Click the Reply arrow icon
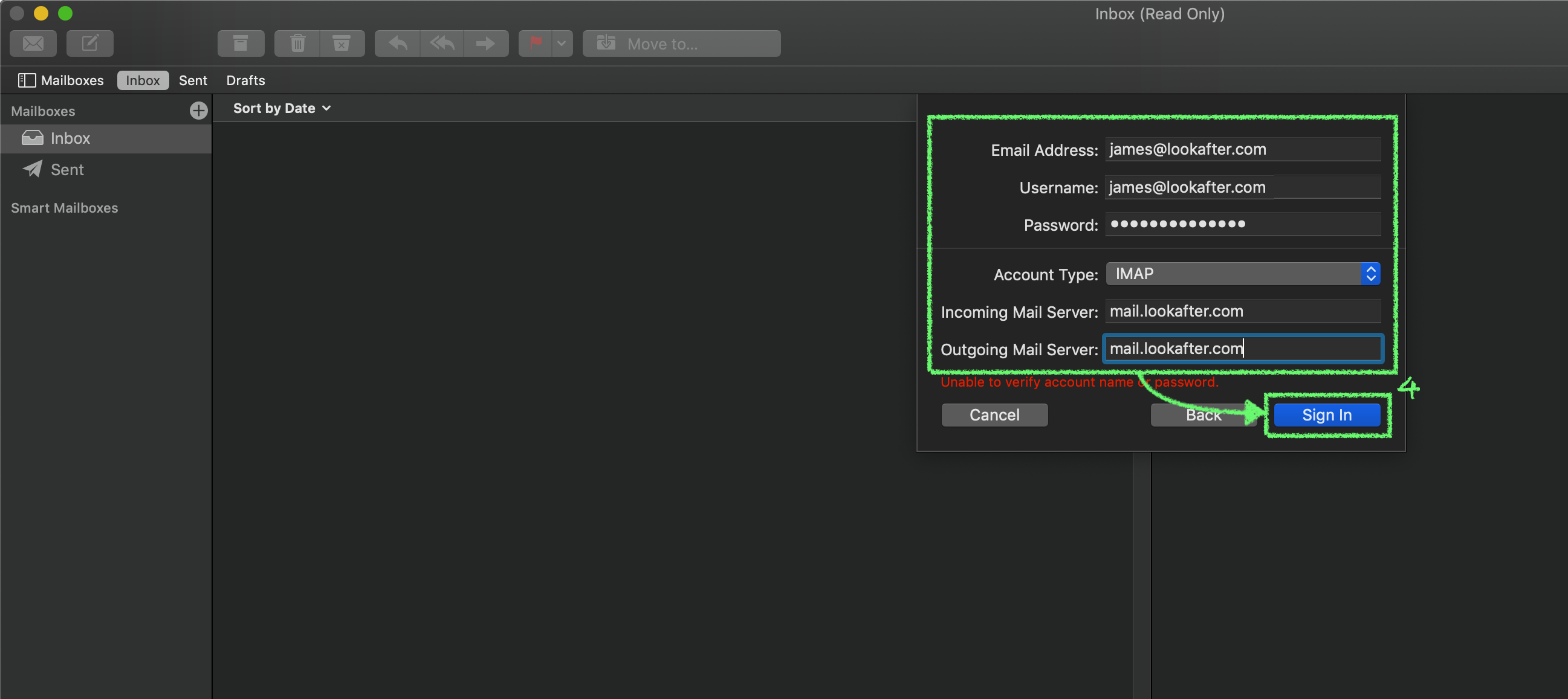This screenshot has height=699, width=1568. click(398, 43)
